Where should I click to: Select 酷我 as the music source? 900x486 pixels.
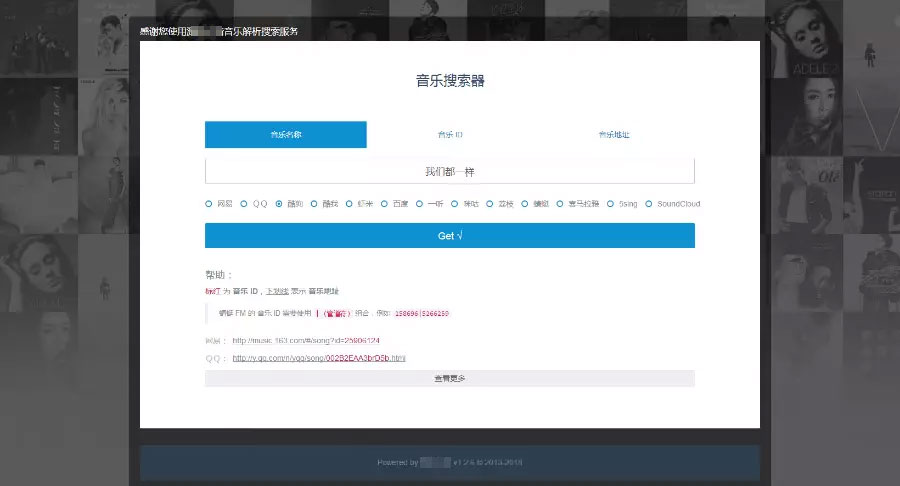tap(314, 203)
